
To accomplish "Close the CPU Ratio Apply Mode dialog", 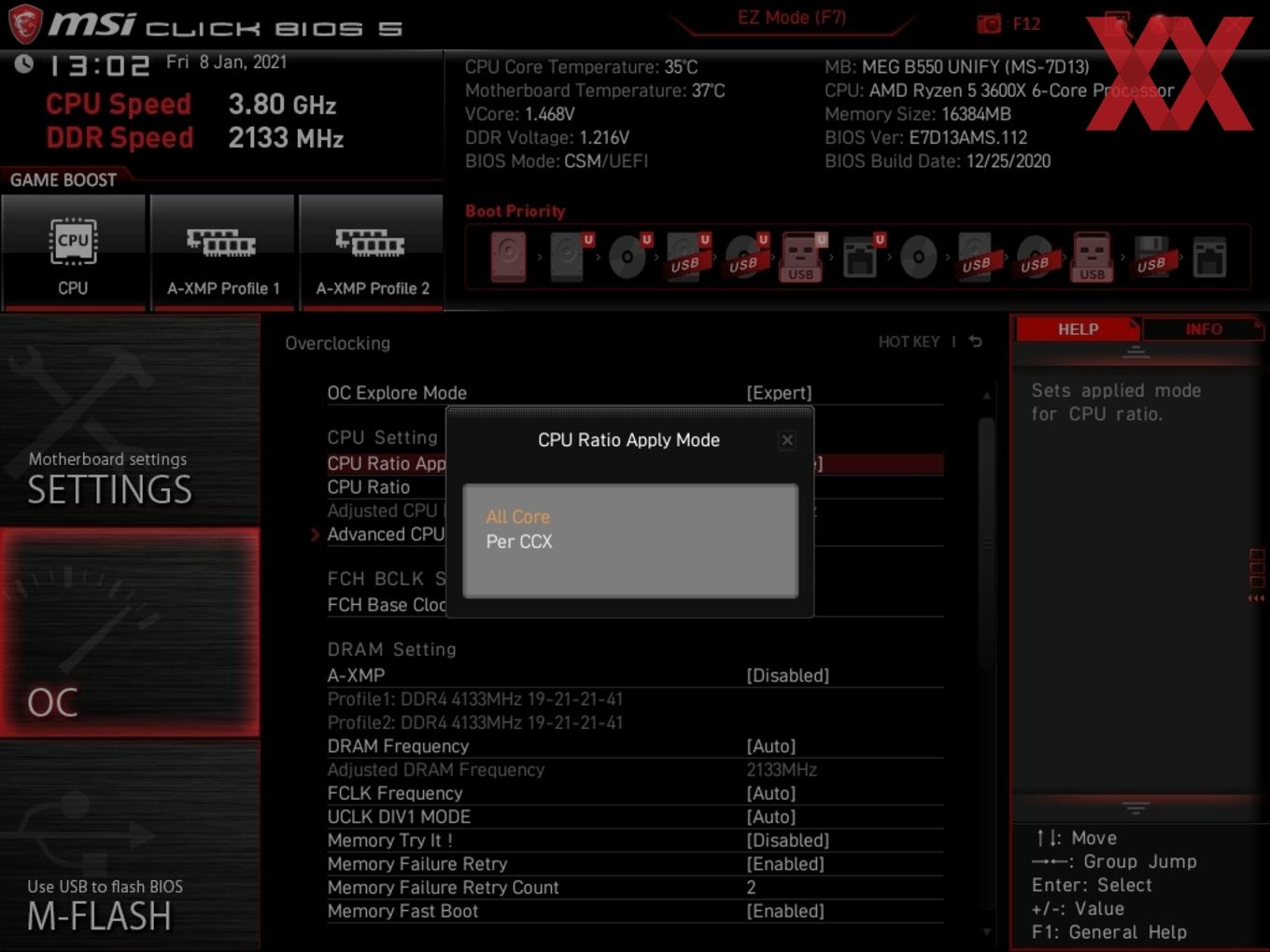I will point(787,440).
